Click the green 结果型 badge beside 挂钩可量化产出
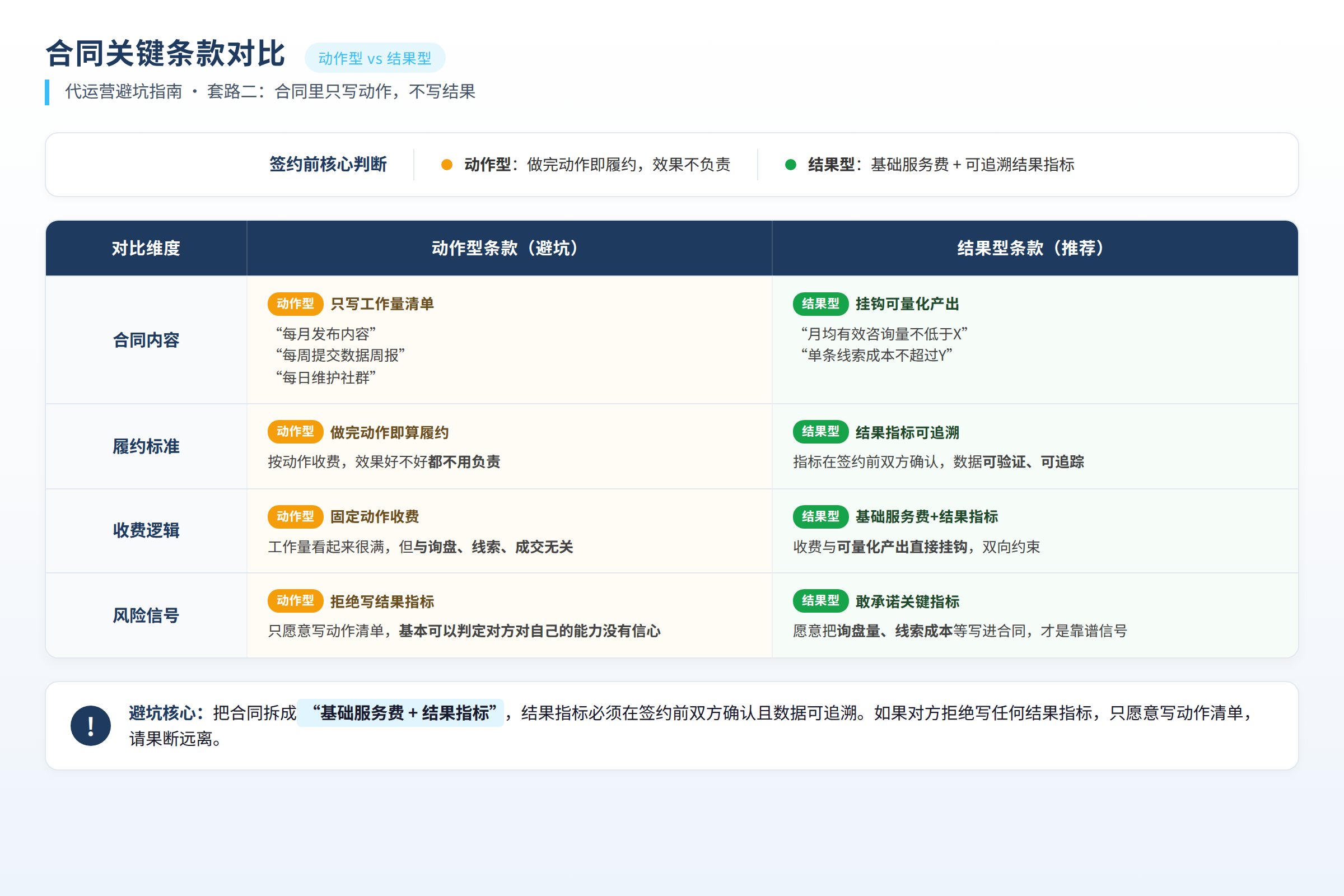The height and width of the screenshot is (896, 1344). pyautogui.click(x=820, y=304)
